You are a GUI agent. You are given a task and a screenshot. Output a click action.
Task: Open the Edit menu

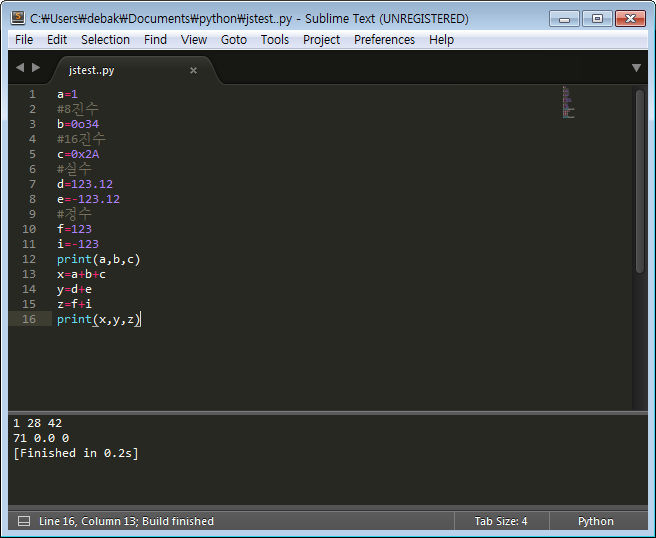coord(57,40)
